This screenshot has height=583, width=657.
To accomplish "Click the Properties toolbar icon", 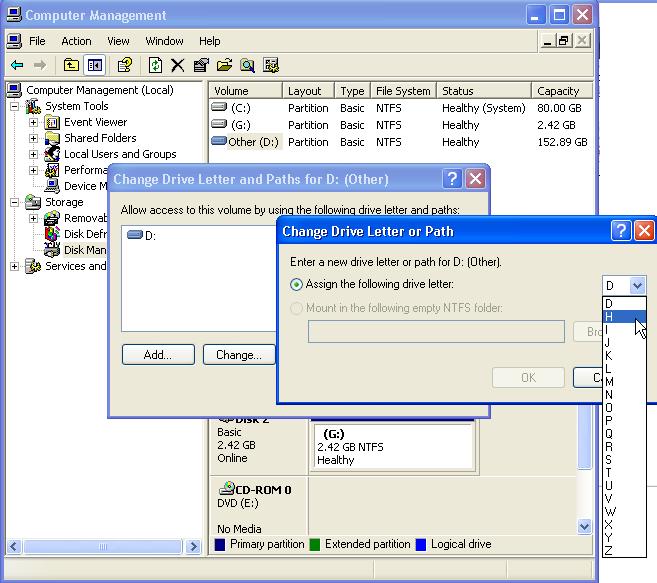I will [x=201, y=65].
